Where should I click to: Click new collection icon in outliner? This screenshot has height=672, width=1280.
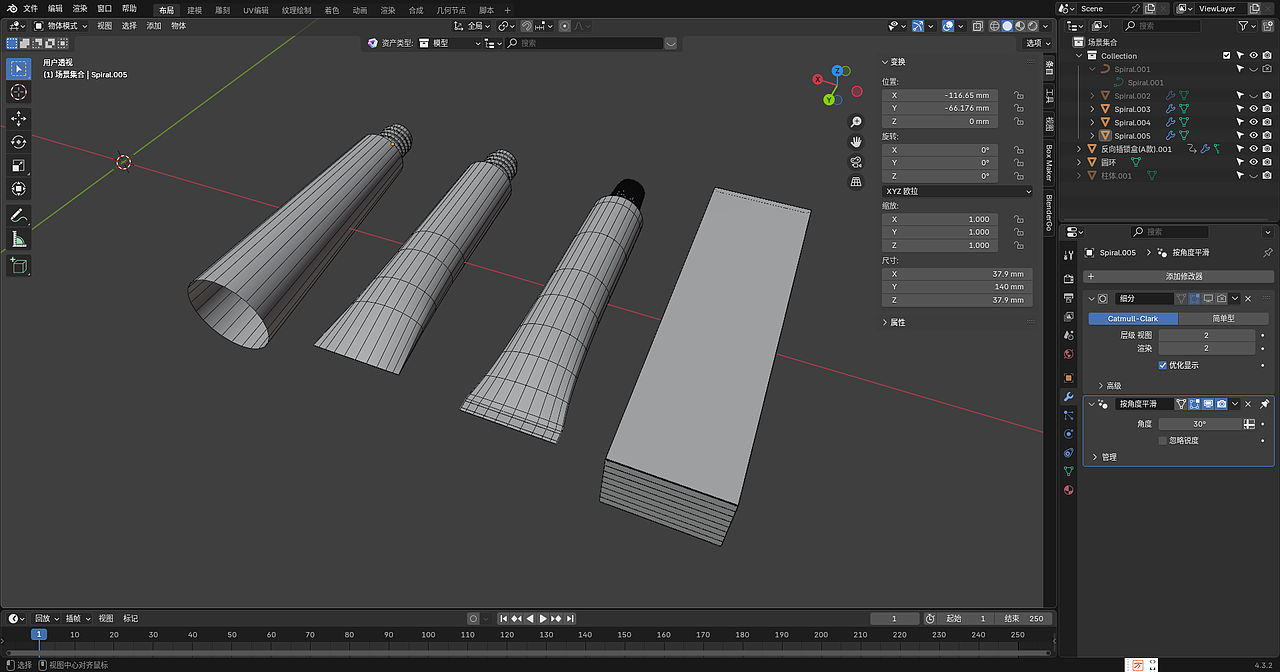1270,25
